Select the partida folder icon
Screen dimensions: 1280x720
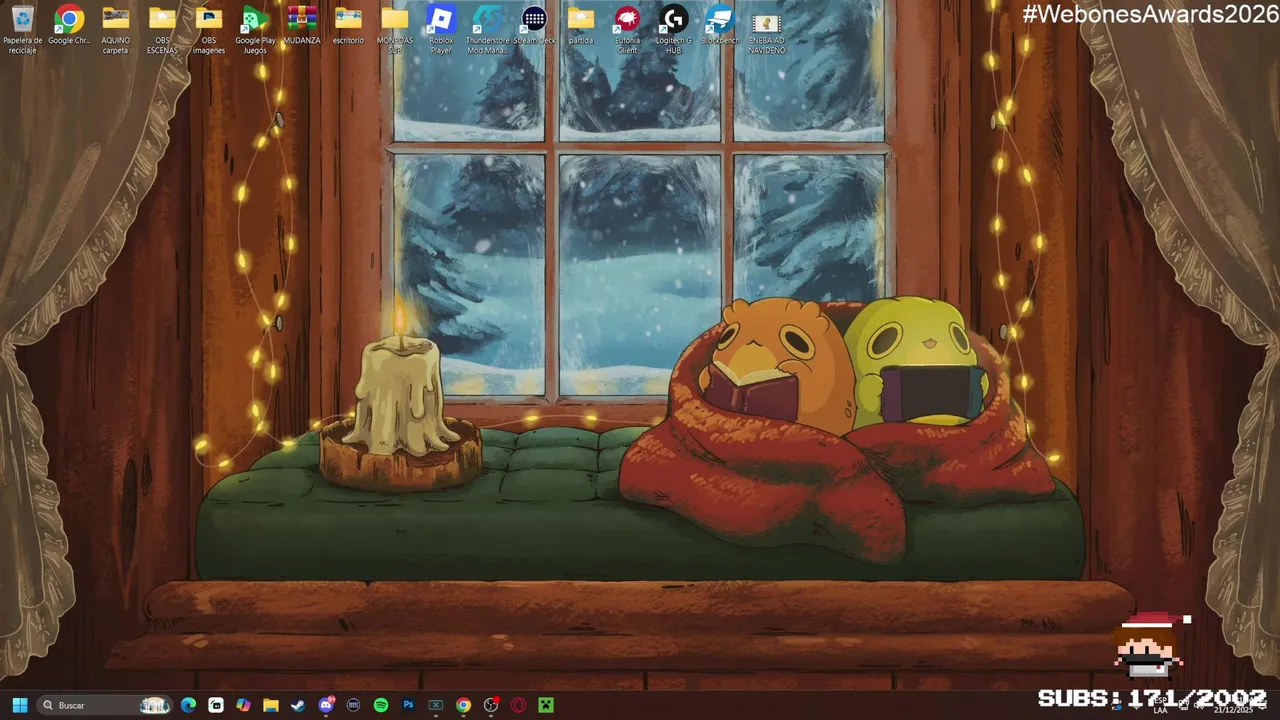point(581,26)
